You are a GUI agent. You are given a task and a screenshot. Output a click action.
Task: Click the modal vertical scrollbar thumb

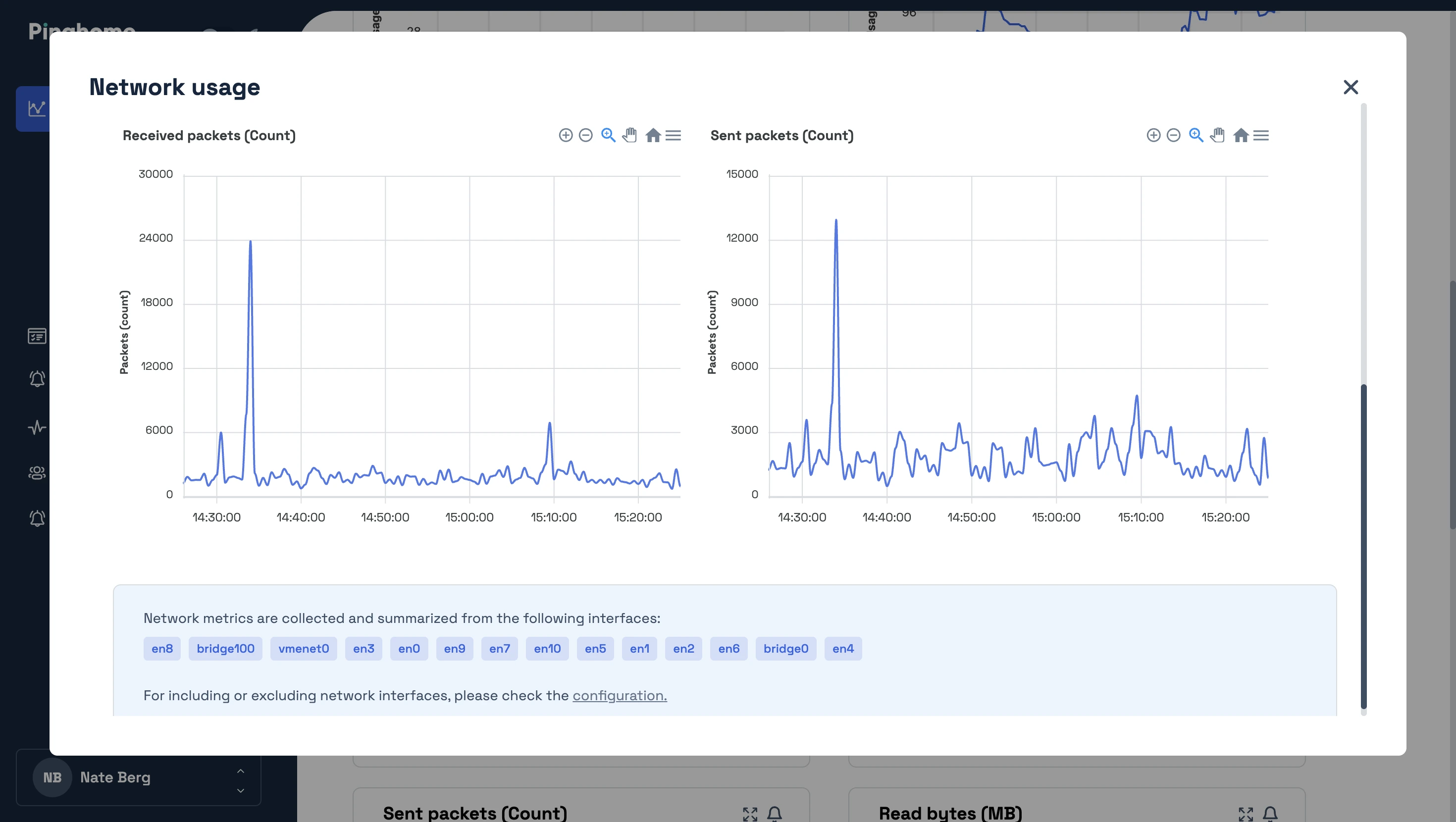tap(1363, 546)
